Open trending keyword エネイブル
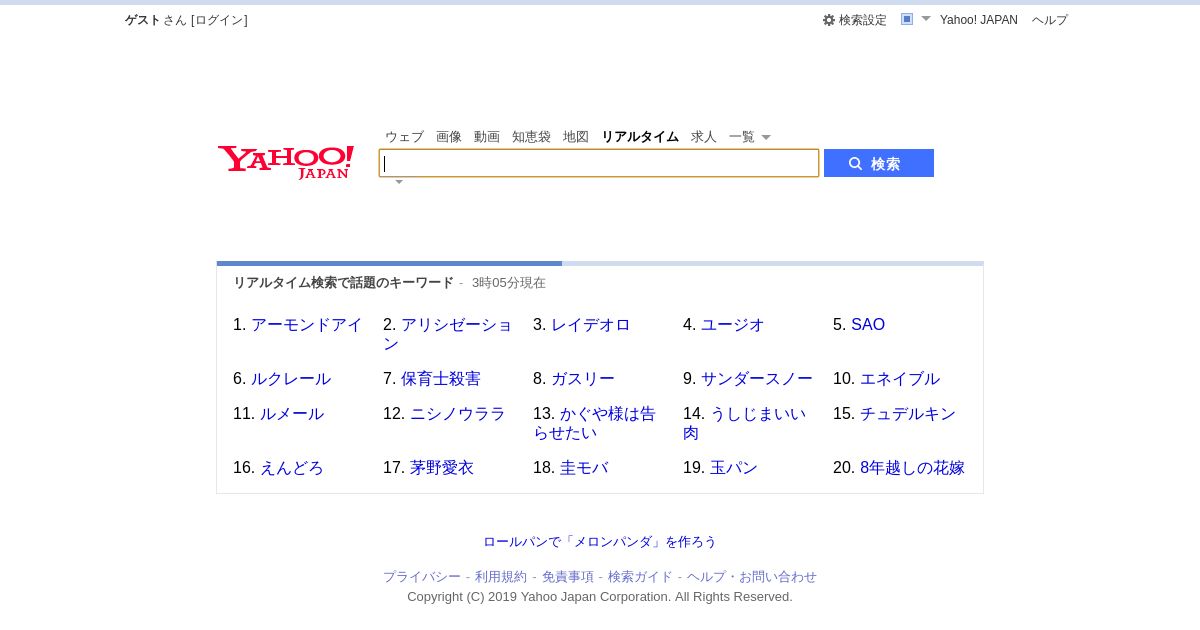This screenshot has width=1200, height=630. (900, 379)
